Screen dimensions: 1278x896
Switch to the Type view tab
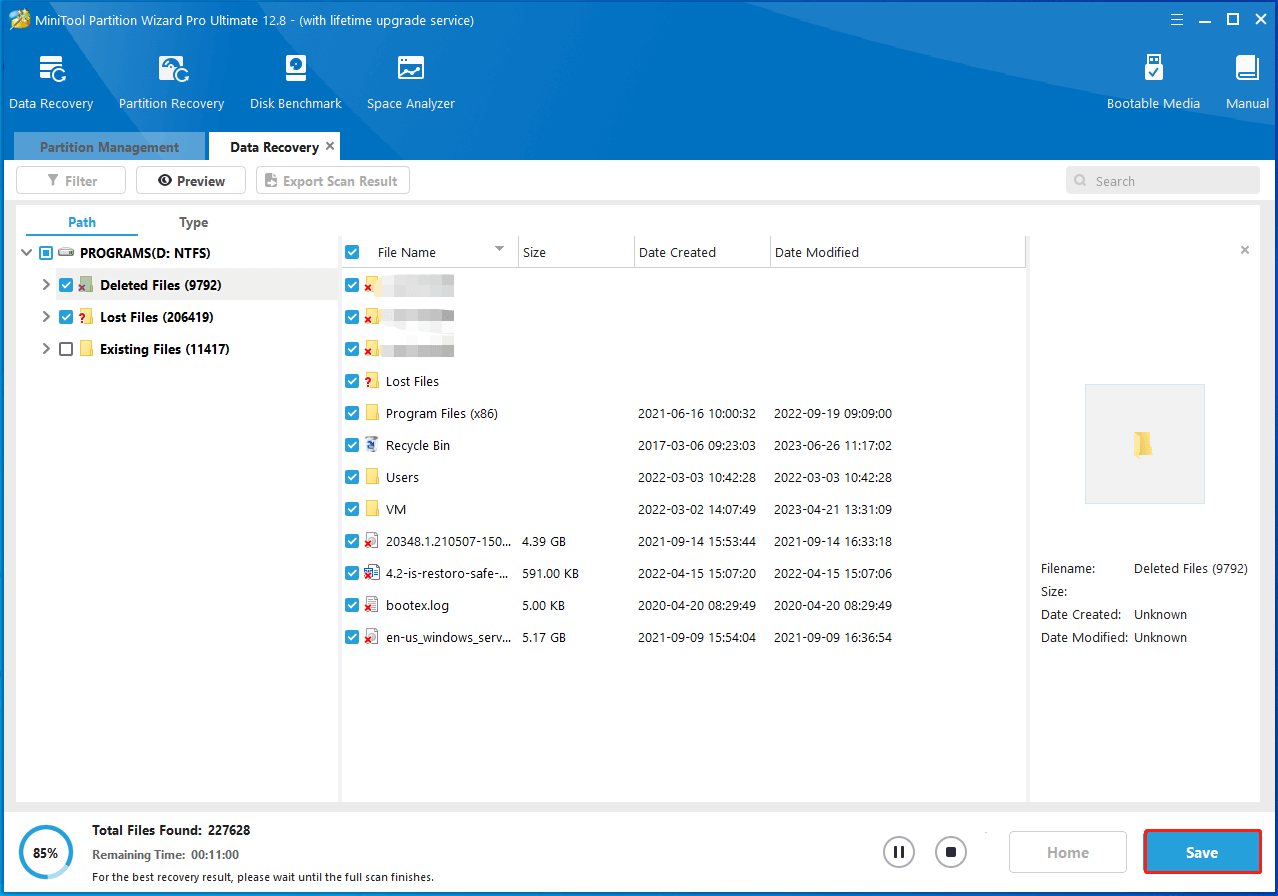pos(194,222)
